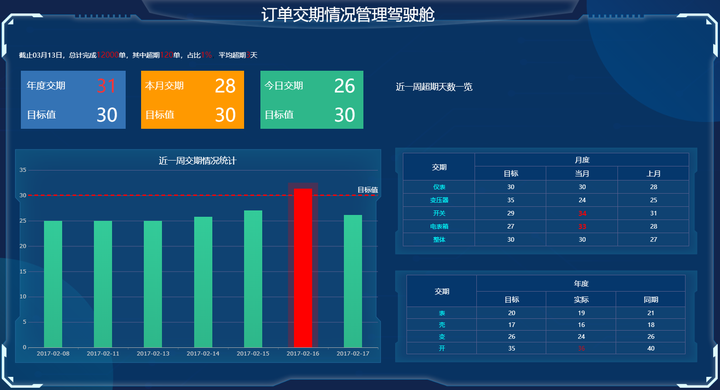
Task: Click the y-axis label 15
Action: 23,271
